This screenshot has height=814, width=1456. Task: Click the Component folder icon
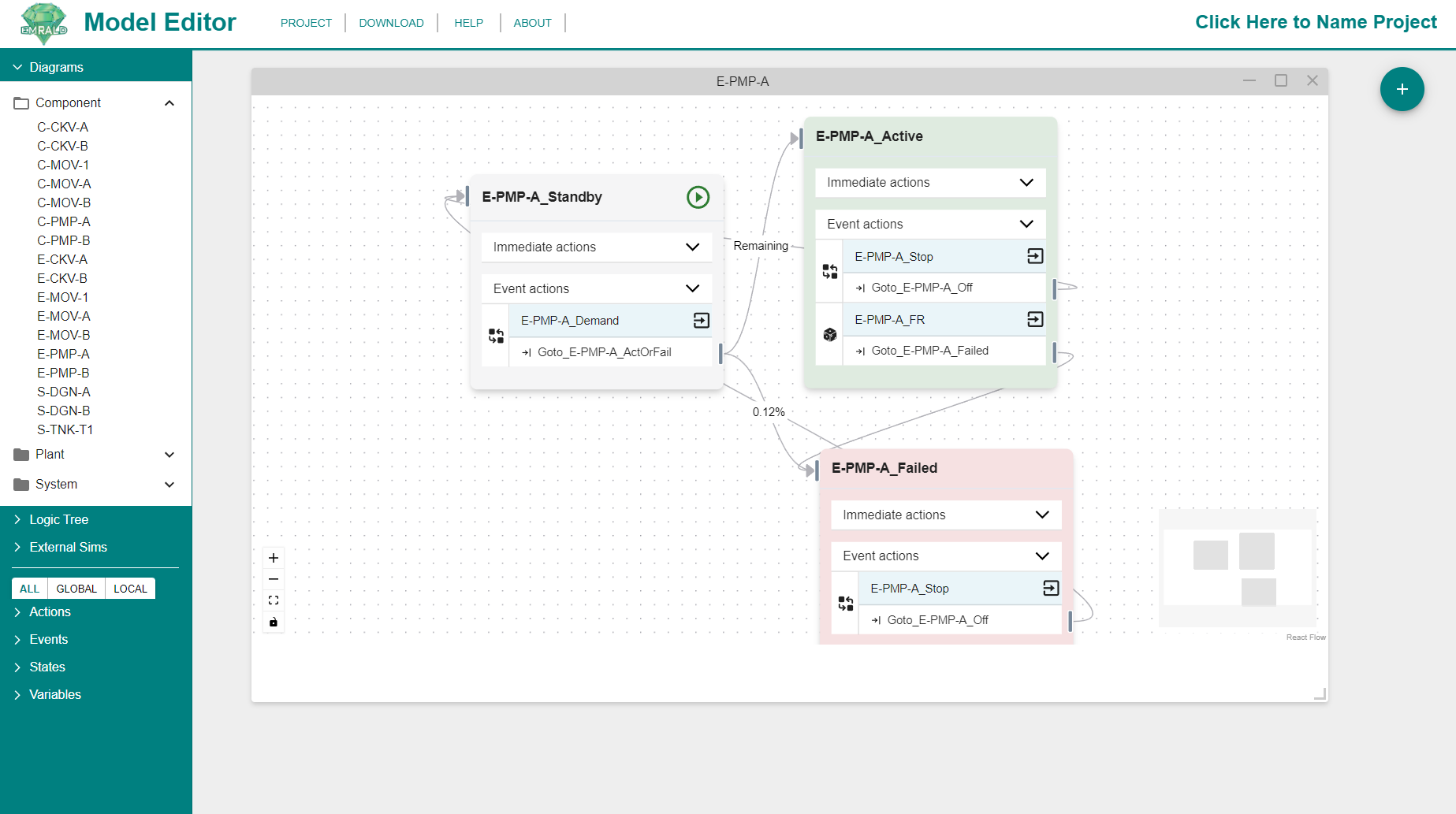pos(21,103)
